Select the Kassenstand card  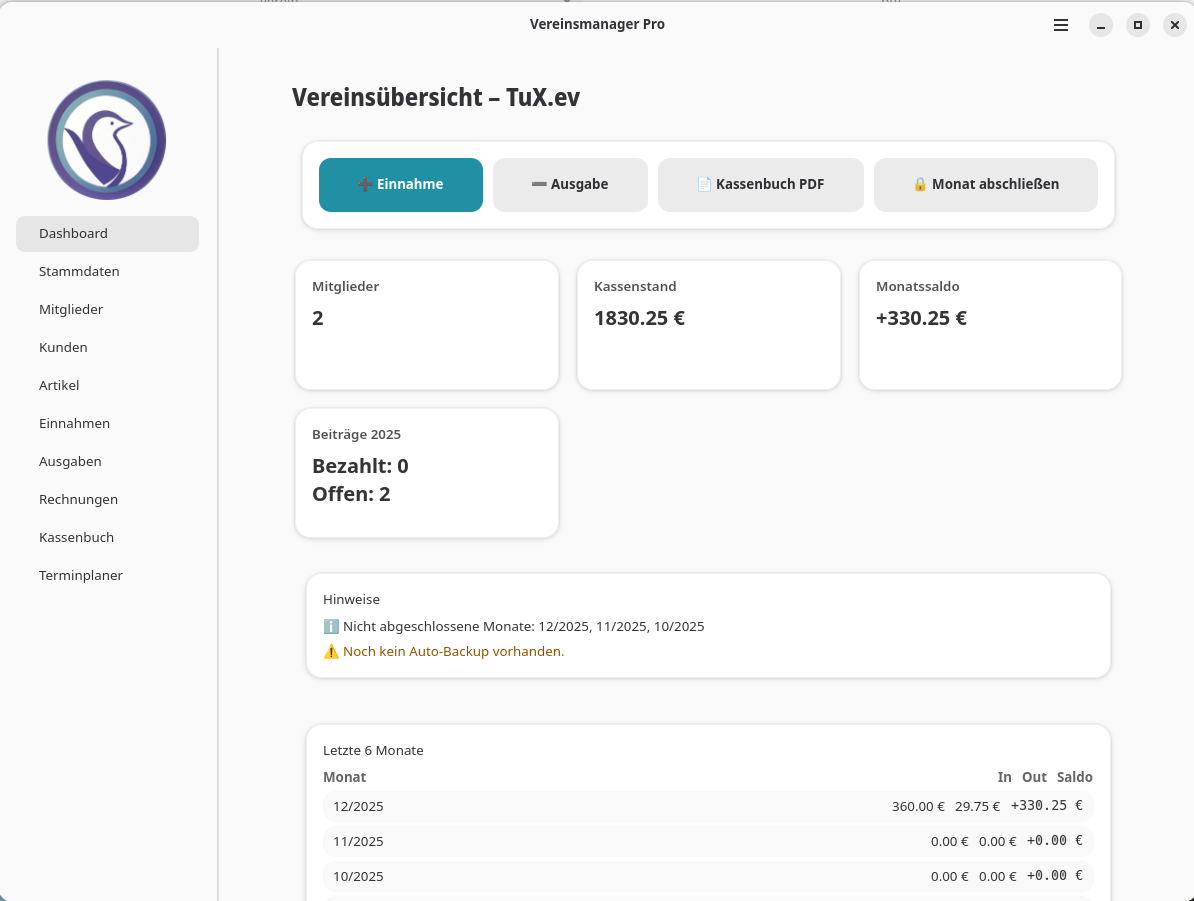(708, 325)
